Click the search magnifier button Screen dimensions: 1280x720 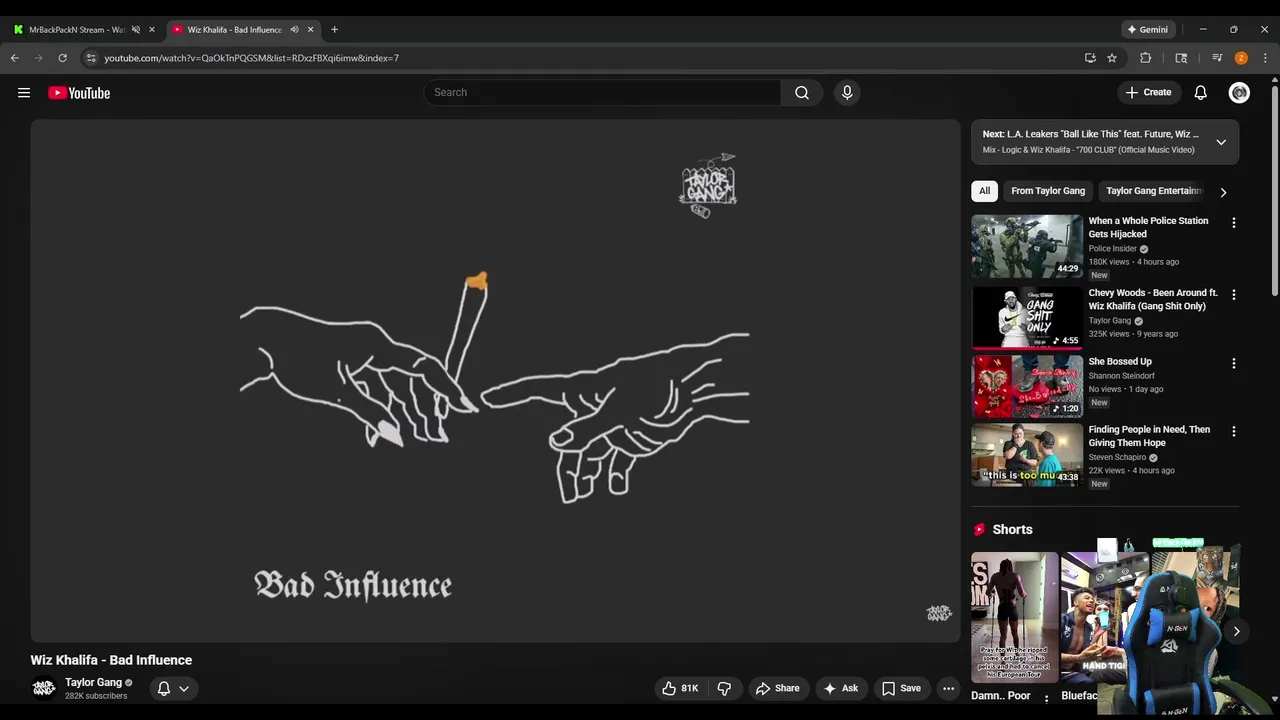tap(802, 93)
